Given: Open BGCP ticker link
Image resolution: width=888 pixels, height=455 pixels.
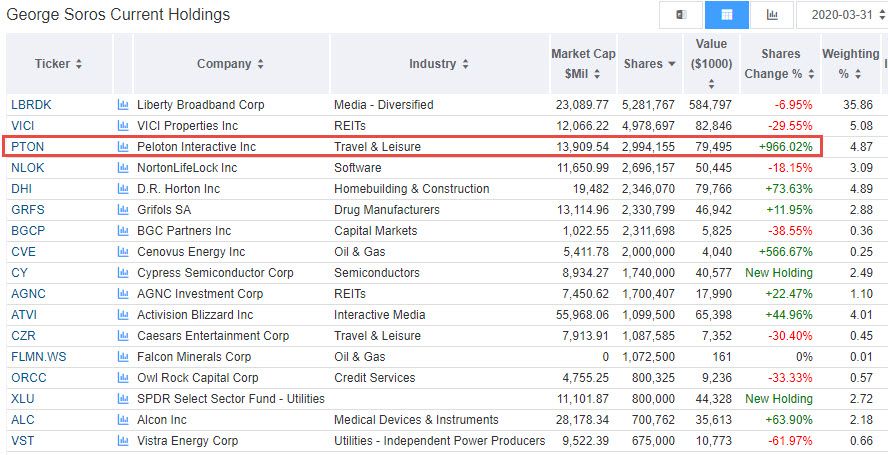Looking at the screenshot, I should tap(28, 231).
